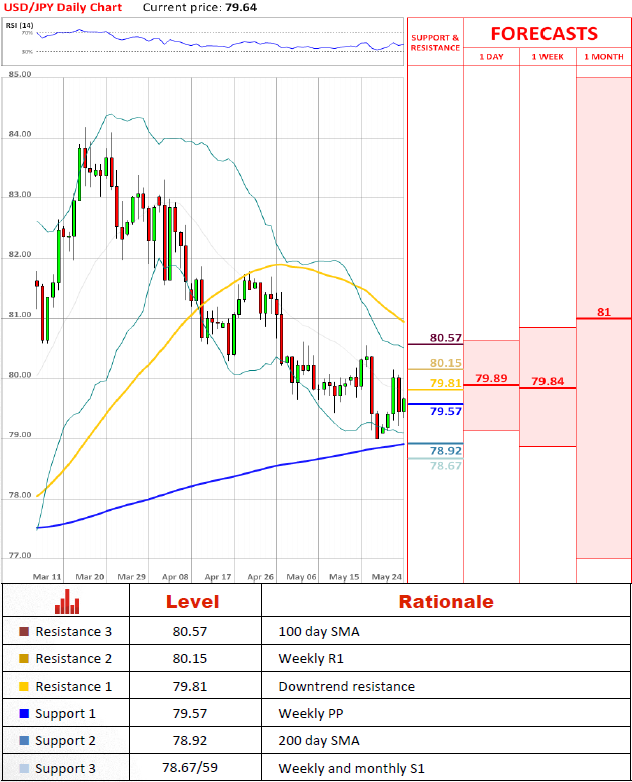
Task: Click the 77.00 price axis label
Action: pos(20,555)
